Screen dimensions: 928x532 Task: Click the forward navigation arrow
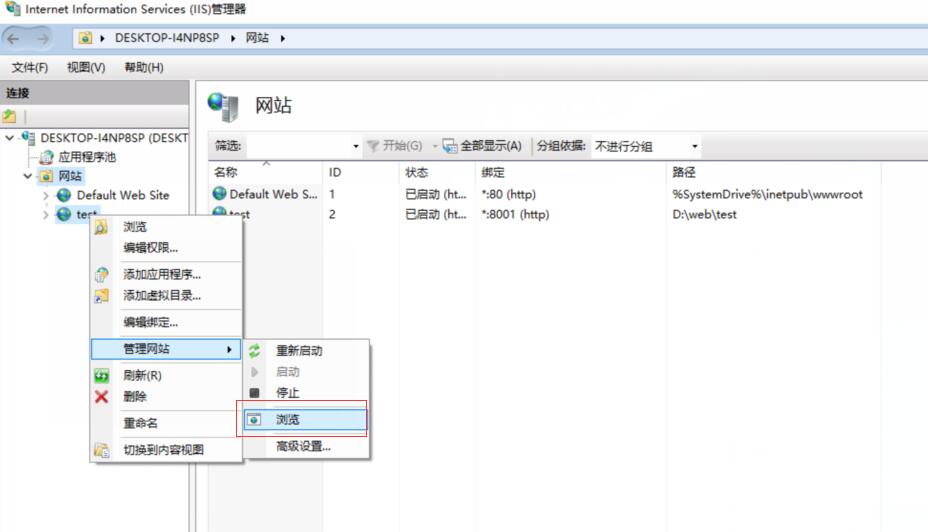pyautogui.click(x=43, y=38)
